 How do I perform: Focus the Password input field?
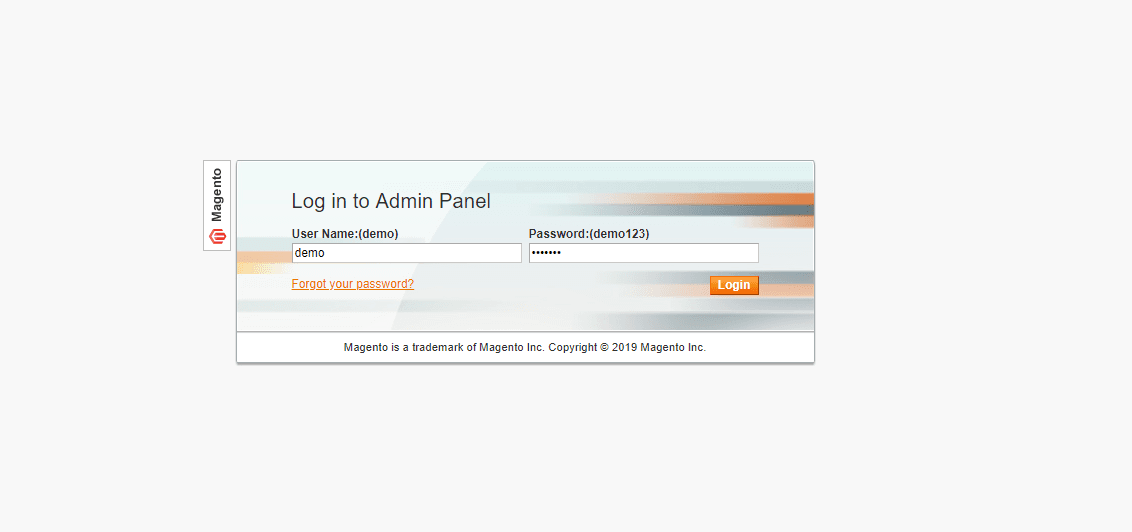(x=643, y=253)
